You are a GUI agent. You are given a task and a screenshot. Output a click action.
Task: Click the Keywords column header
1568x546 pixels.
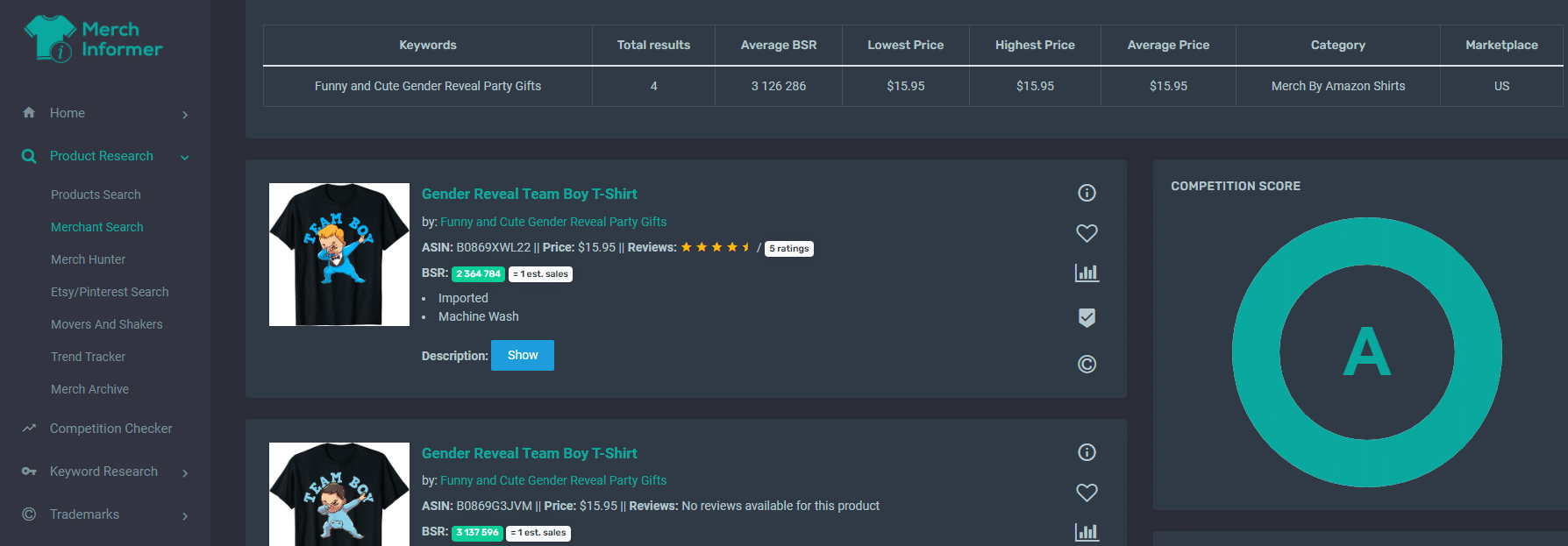[428, 45]
